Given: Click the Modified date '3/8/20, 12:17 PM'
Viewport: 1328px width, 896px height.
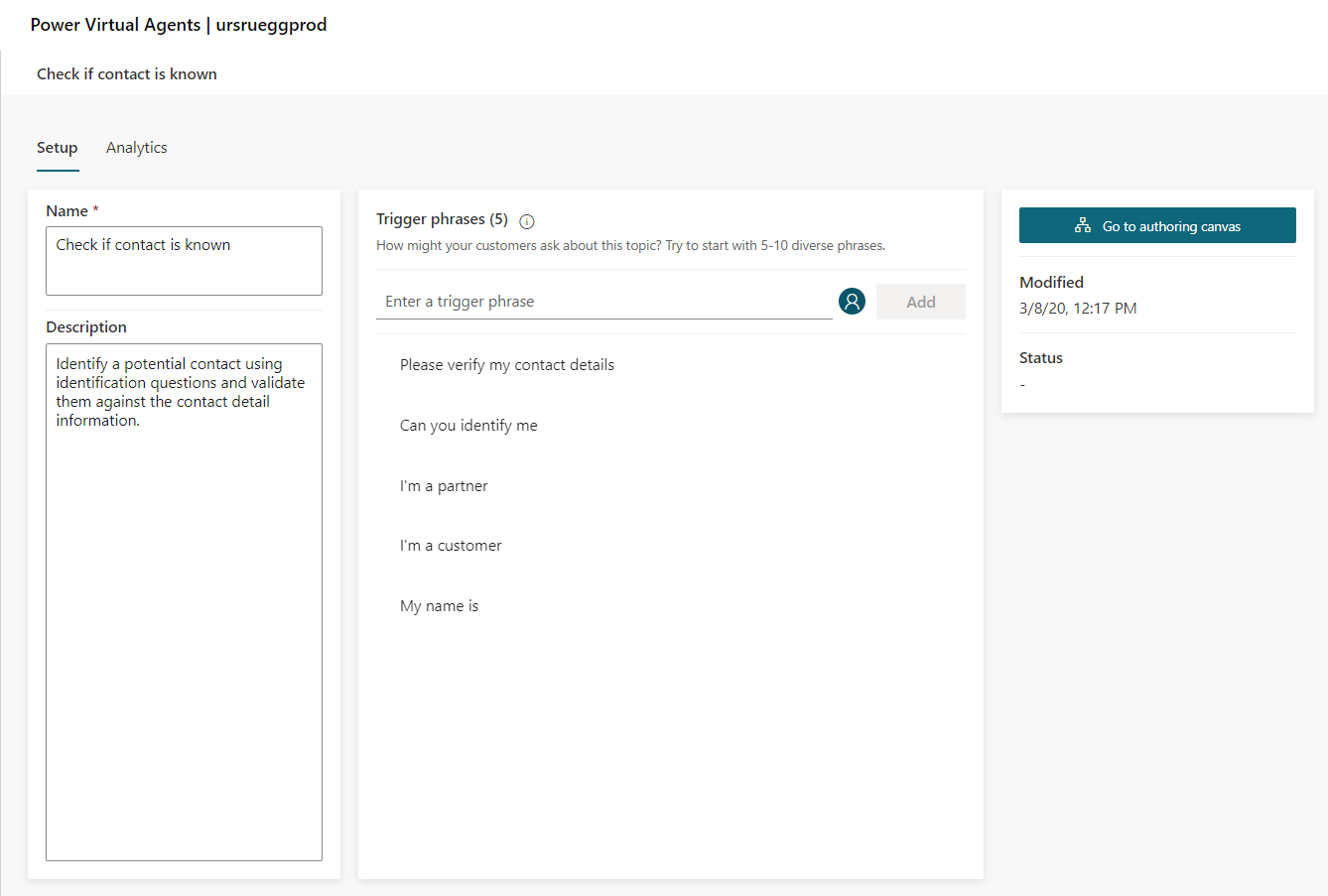Looking at the screenshot, I should point(1078,309).
